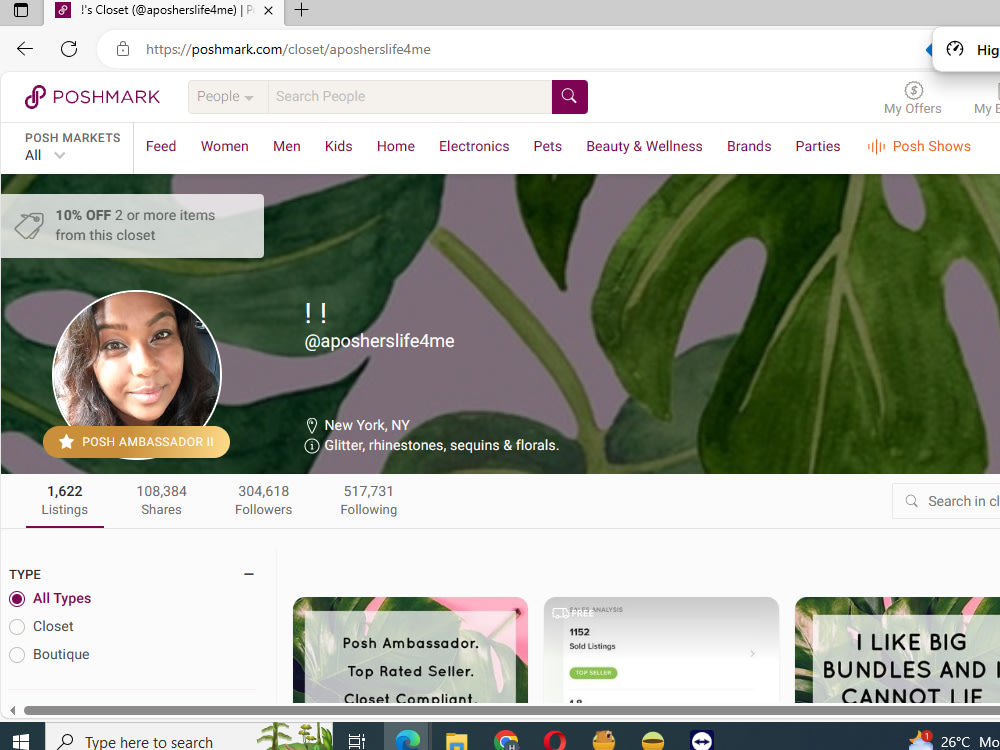Click the @aposherslife4me username
Screen dimensions: 1000x750
click(x=379, y=341)
